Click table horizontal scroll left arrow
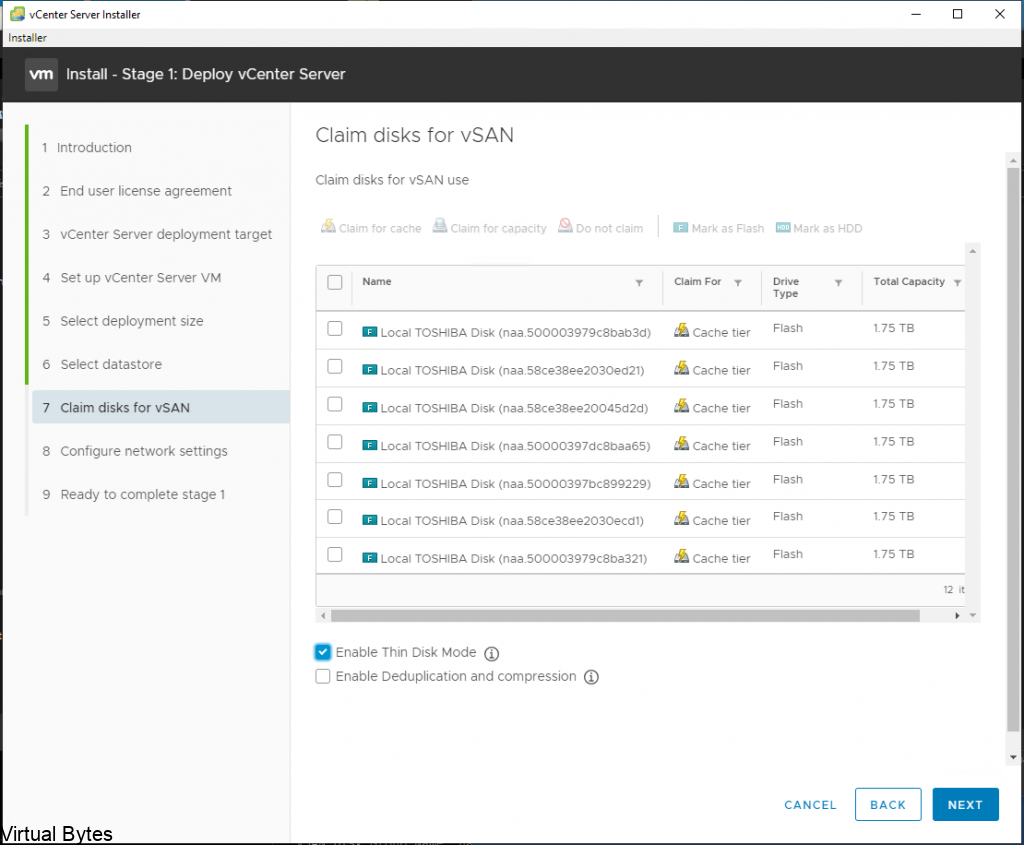The width and height of the screenshot is (1024, 845). [x=323, y=616]
